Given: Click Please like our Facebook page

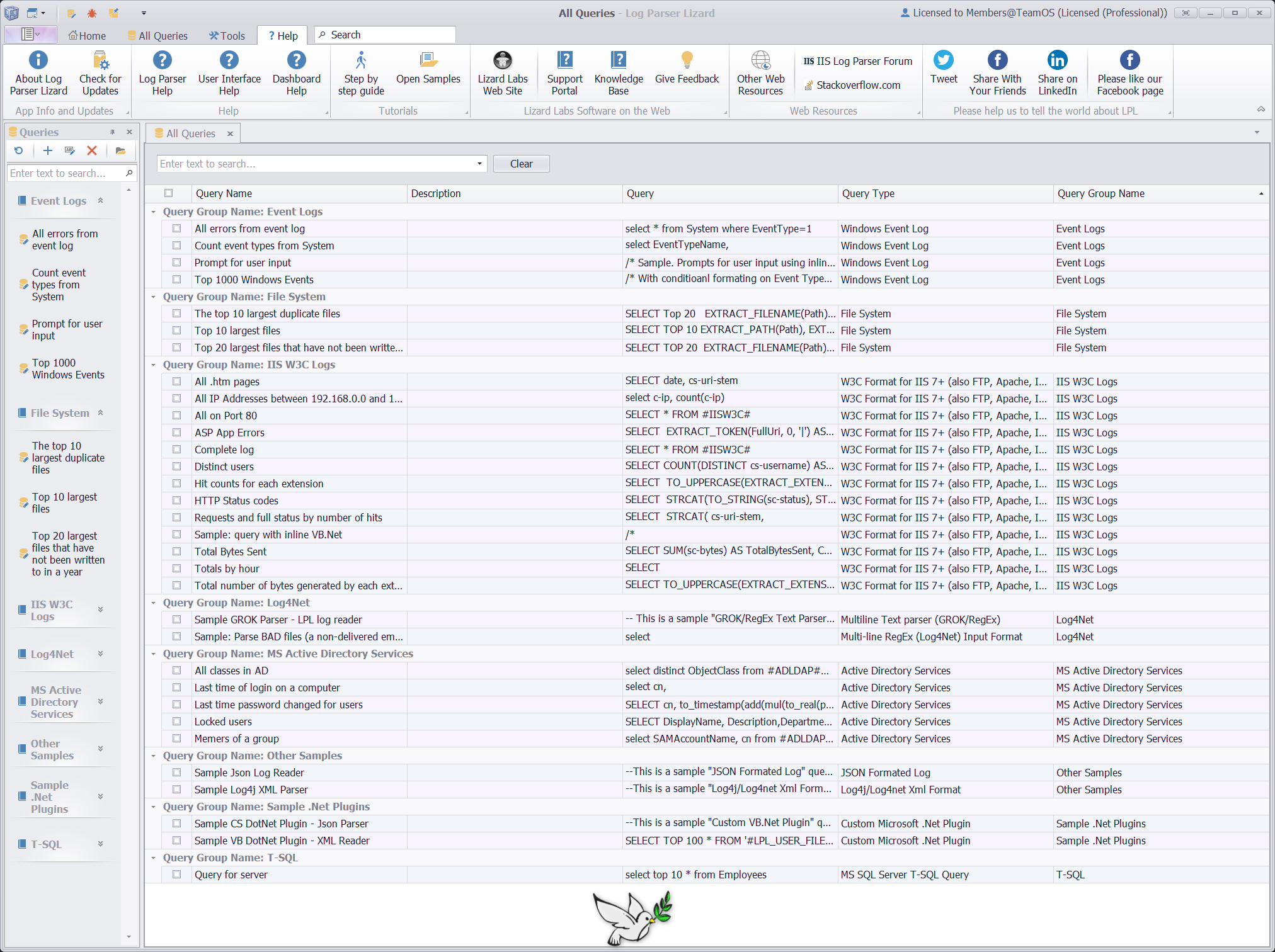Looking at the screenshot, I should coord(1130,73).
